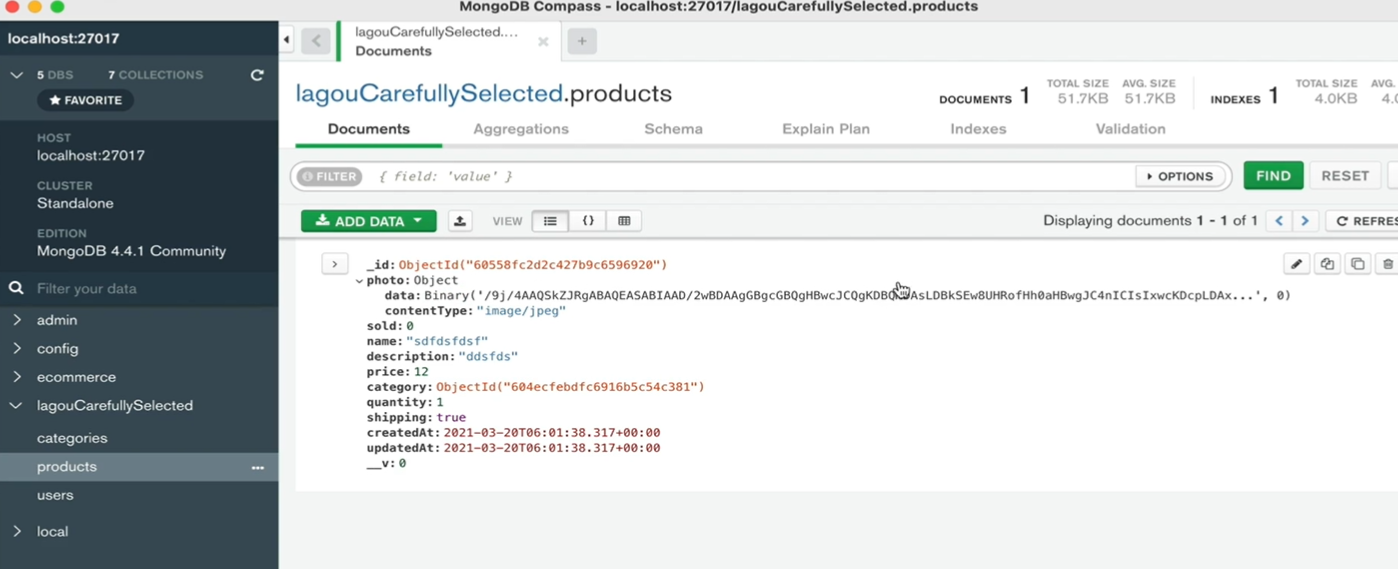The height and width of the screenshot is (569, 1398).
Task: Go to next page of documents
Action: [x=1305, y=221]
